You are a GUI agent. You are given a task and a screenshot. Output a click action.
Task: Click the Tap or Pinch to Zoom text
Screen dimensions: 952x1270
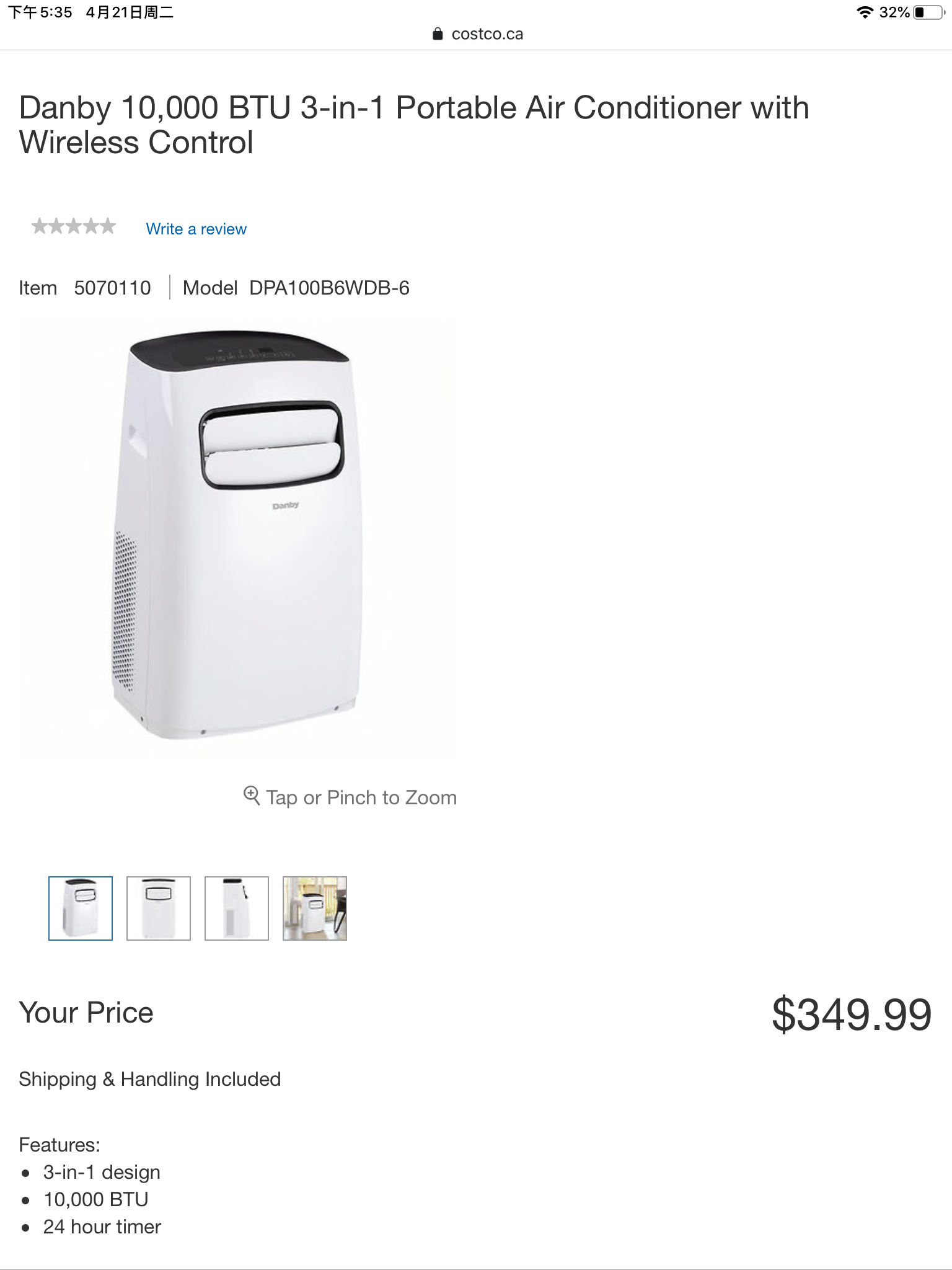tap(361, 797)
